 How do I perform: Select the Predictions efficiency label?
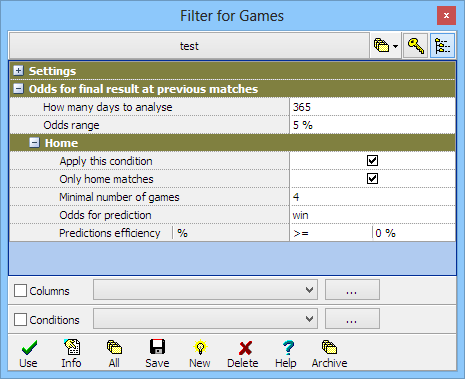[110, 233]
